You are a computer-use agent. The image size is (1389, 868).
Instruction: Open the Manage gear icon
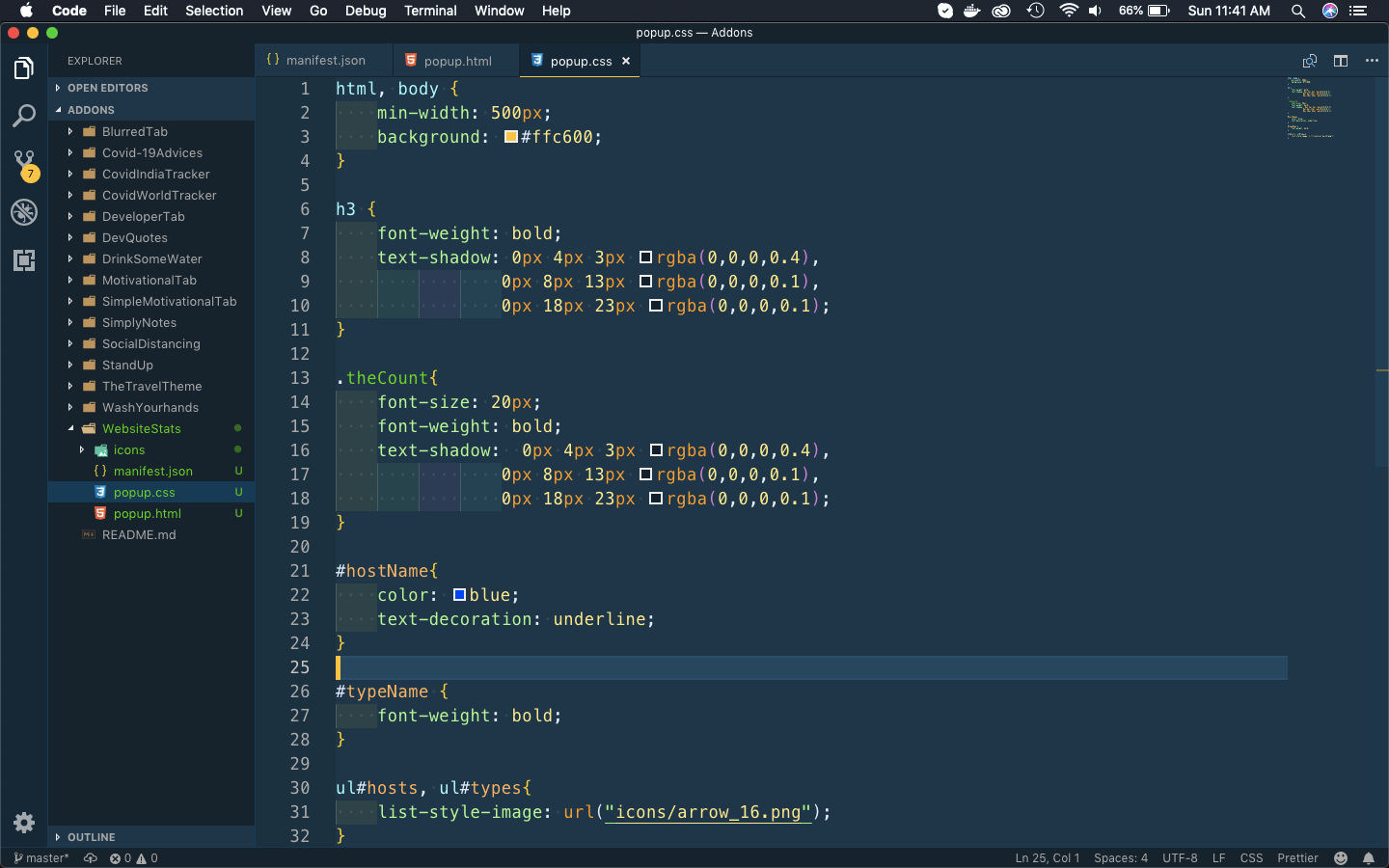(x=24, y=823)
